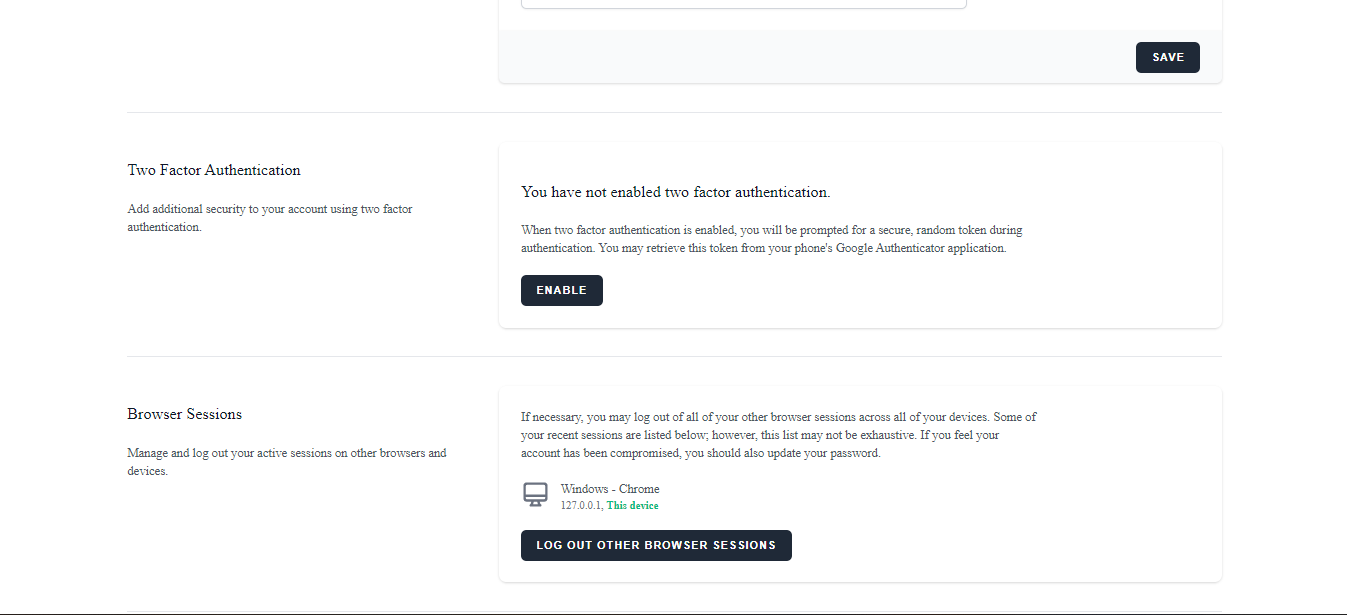Click the Two Factor Authentication section heading
Screen dimensions: 1347x615
coord(214,170)
